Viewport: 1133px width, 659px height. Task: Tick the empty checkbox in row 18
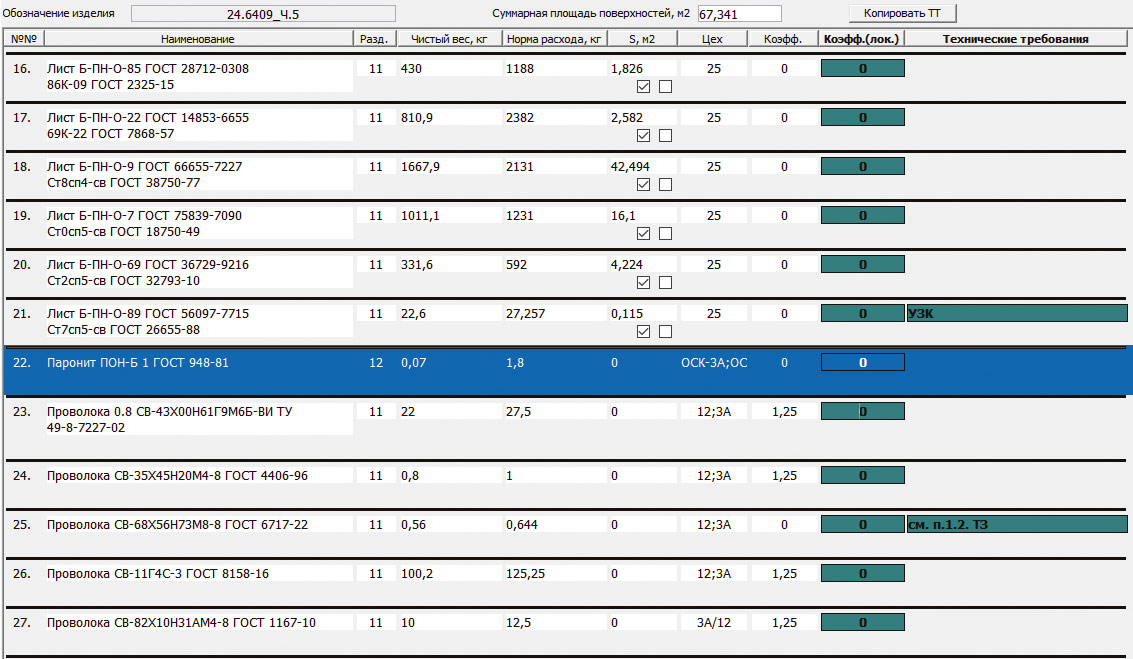pyautogui.click(x=665, y=185)
